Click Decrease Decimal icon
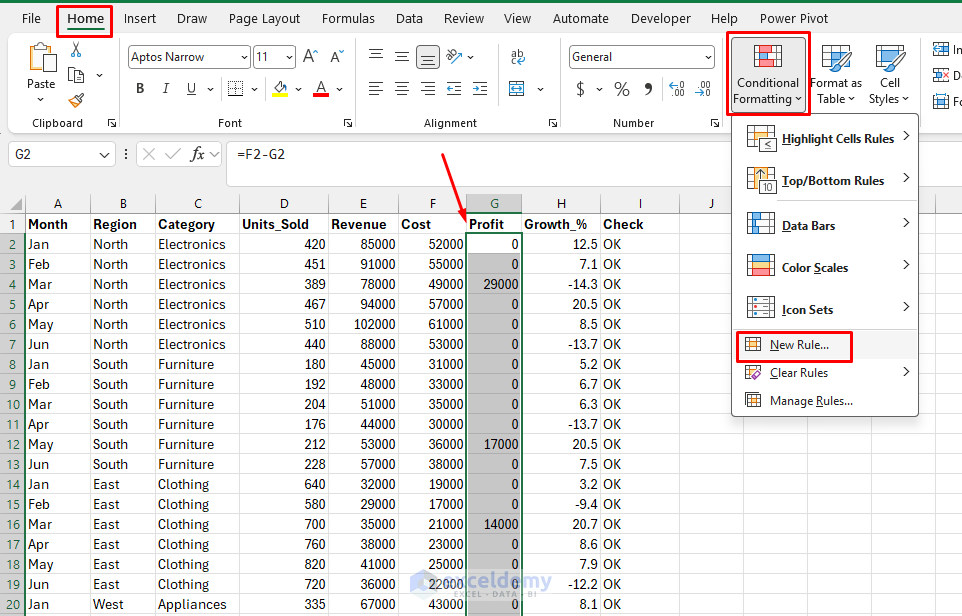 [703, 89]
